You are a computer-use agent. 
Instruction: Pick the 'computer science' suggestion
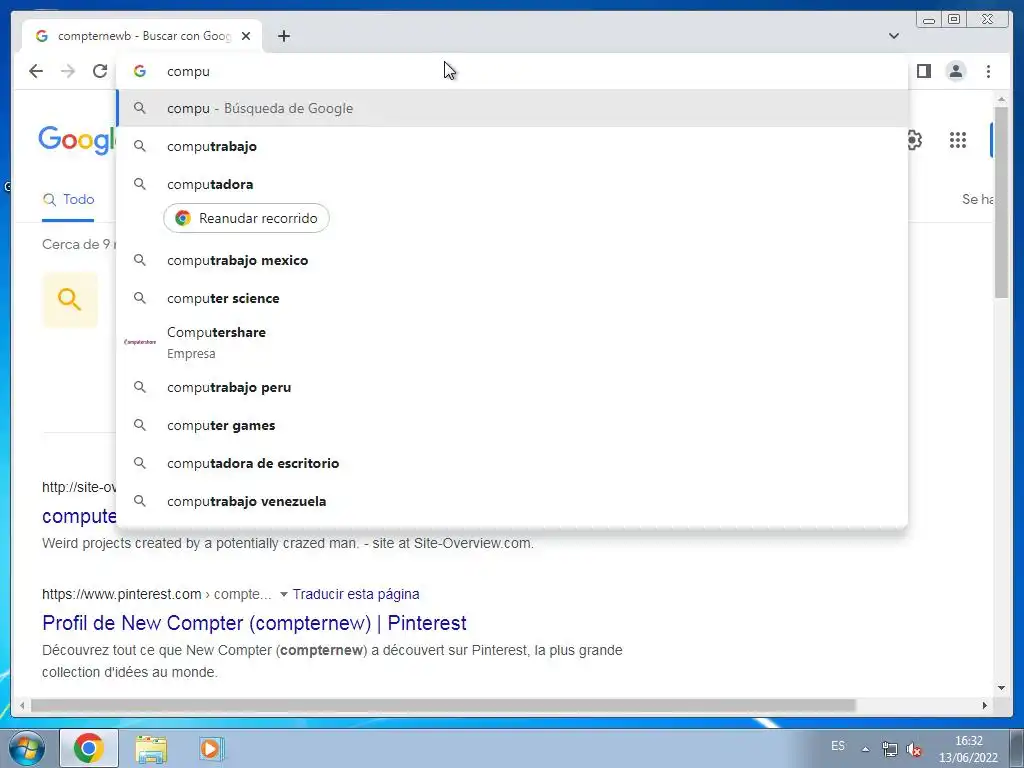[512, 298]
